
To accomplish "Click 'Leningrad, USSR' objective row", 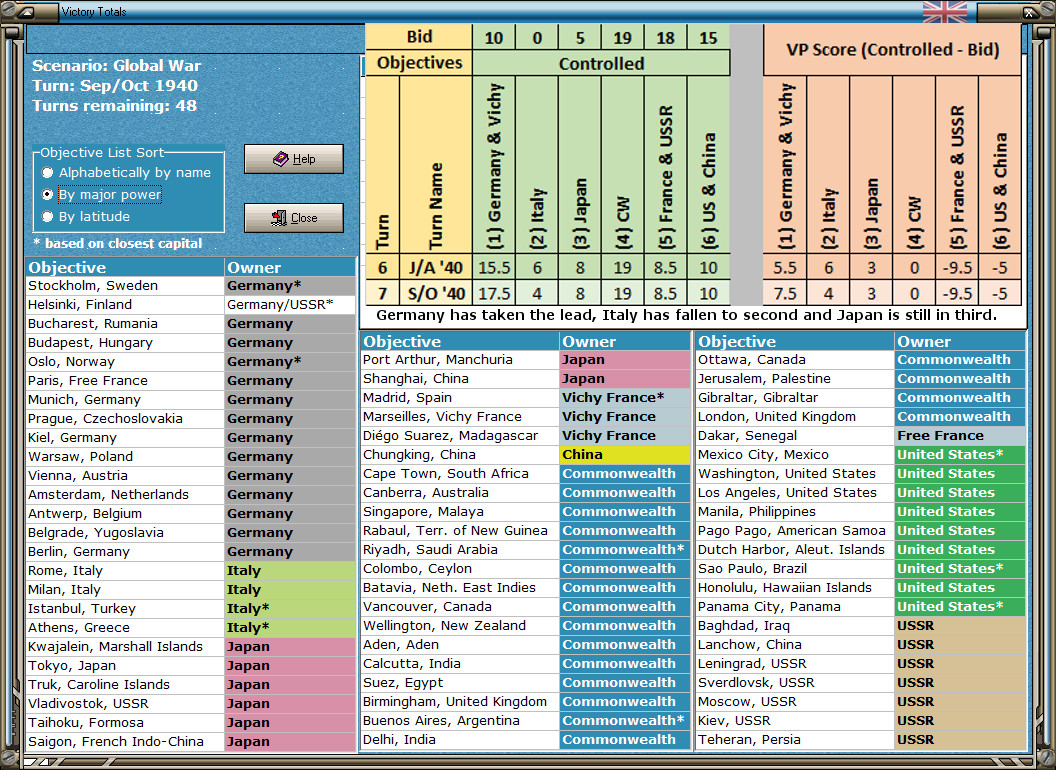I will (861, 664).
